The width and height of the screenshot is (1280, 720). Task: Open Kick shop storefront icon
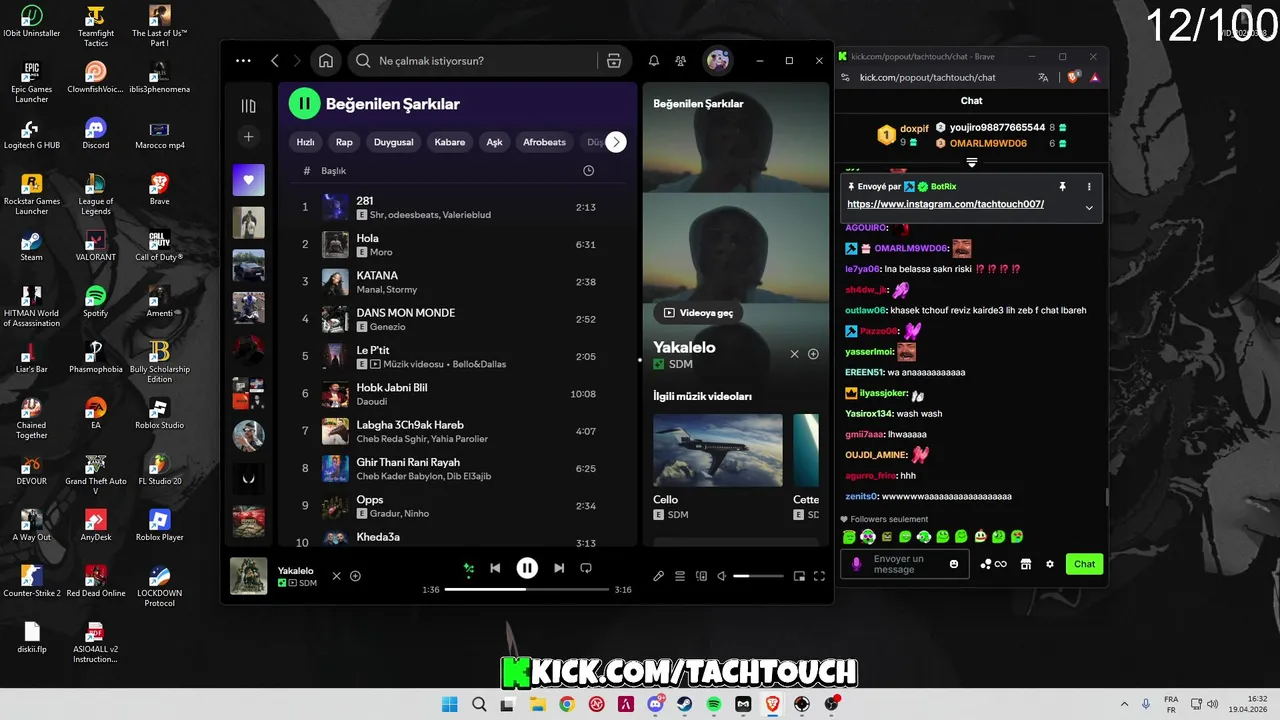click(1025, 564)
